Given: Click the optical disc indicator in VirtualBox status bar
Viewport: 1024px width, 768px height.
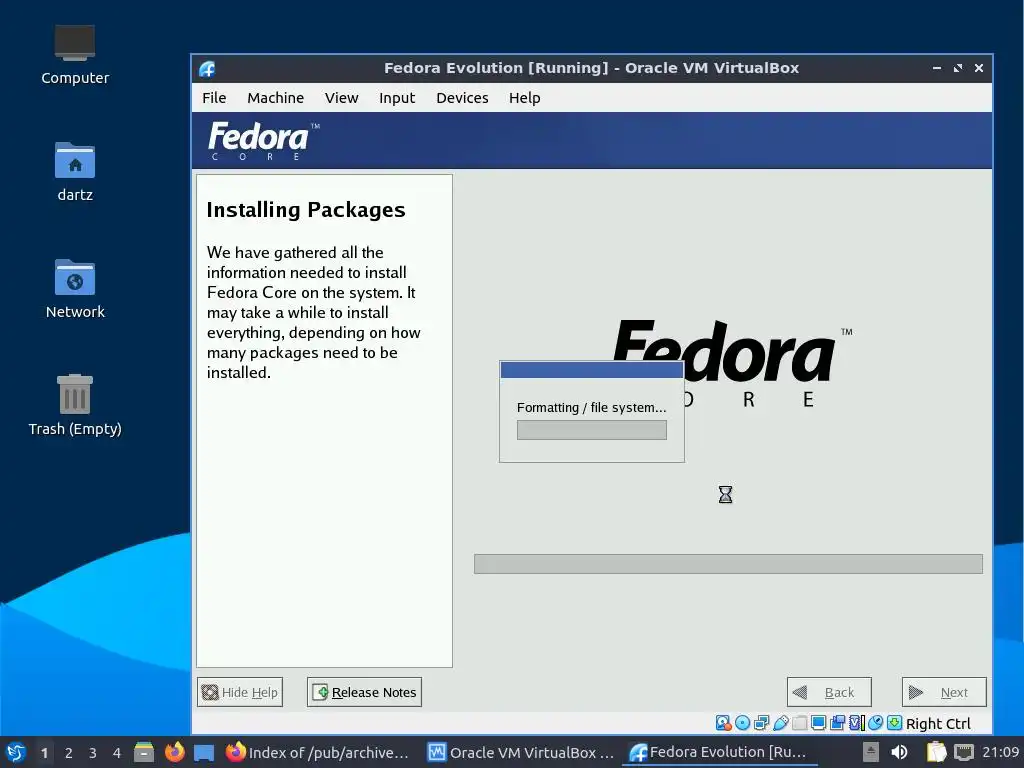Looking at the screenshot, I should coord(743,723).
